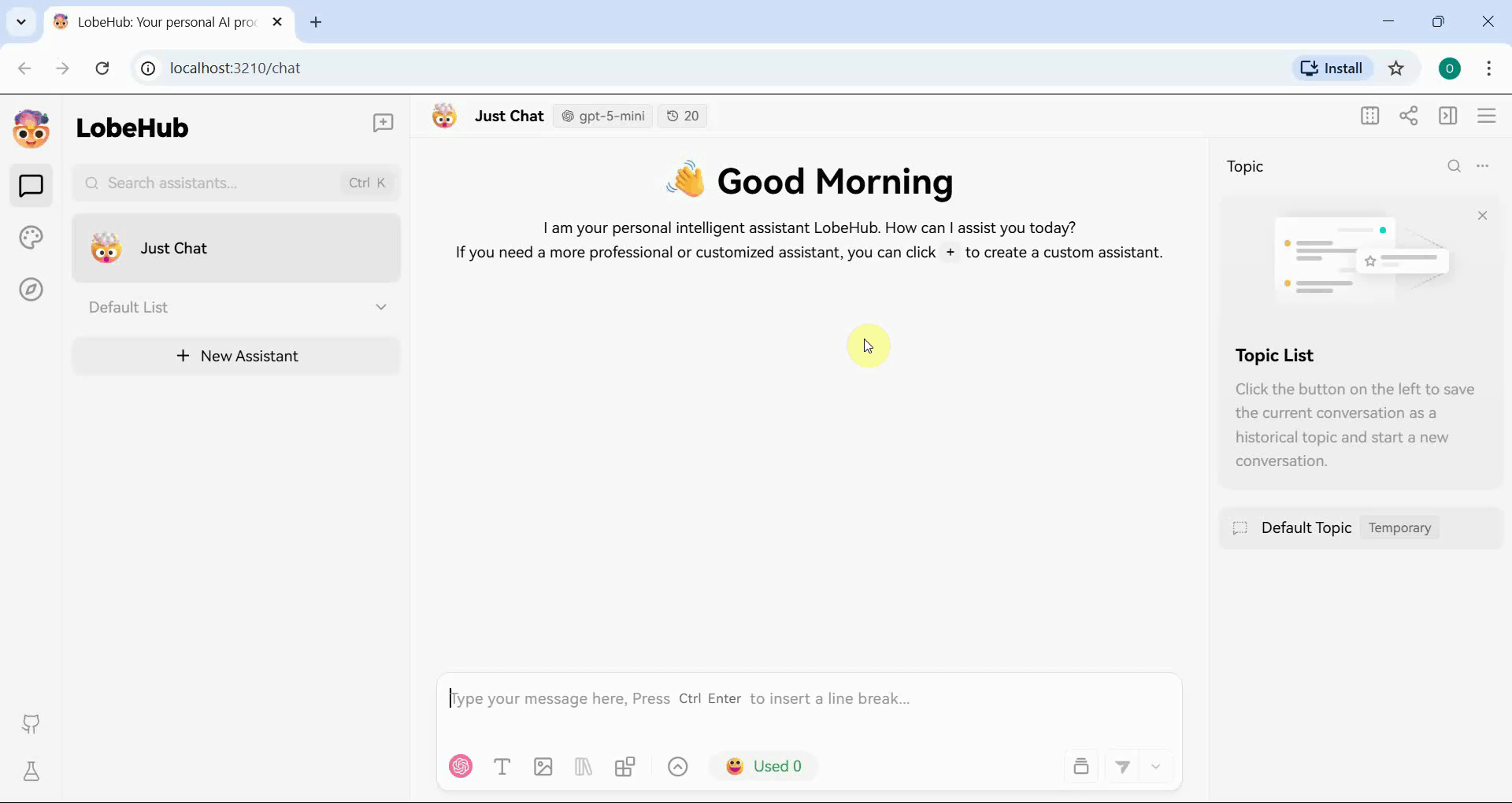Open the new assistant creation icon beside LobeHub
This screenshot has width=1512, height=803.
384,124
